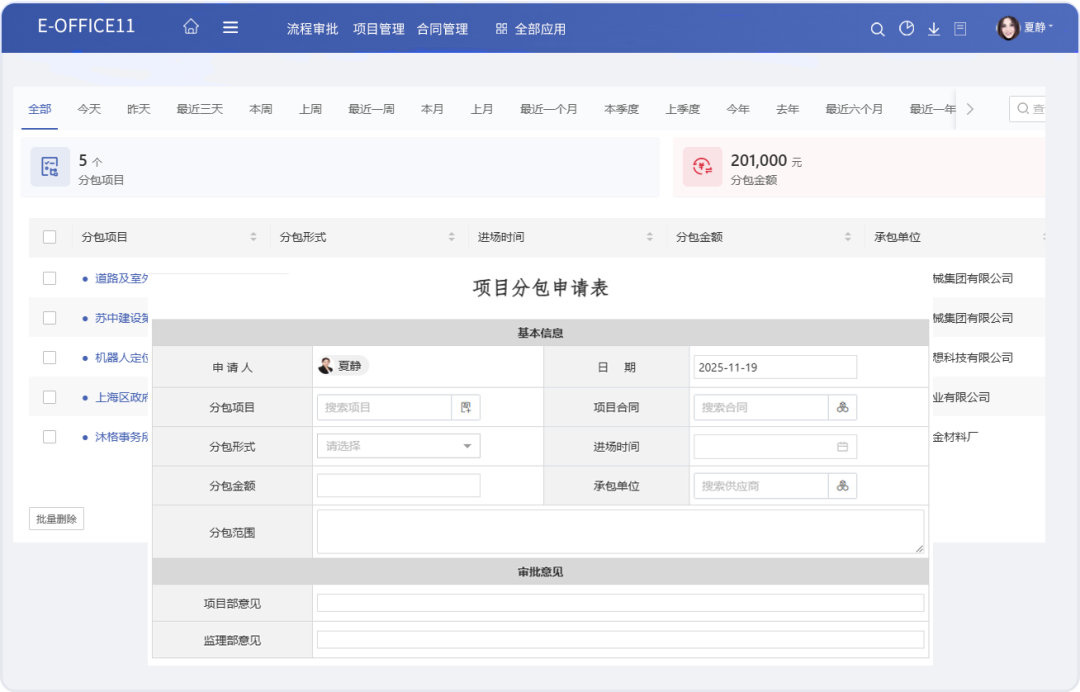Open the hamburger menu icon
1080x692 pixels.
(230, 28)
